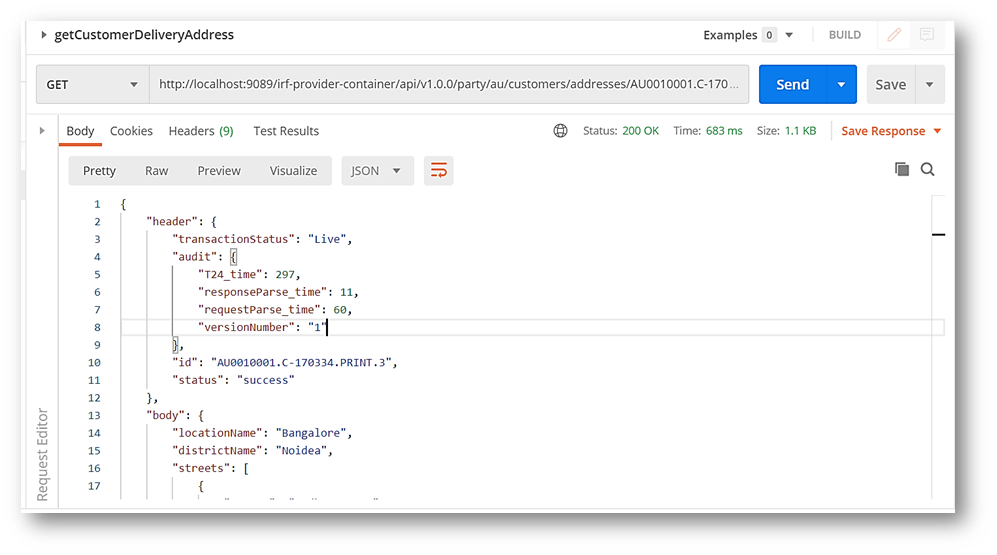Click the request URL field
Screen dimensions: 997x555
point(448,85)
